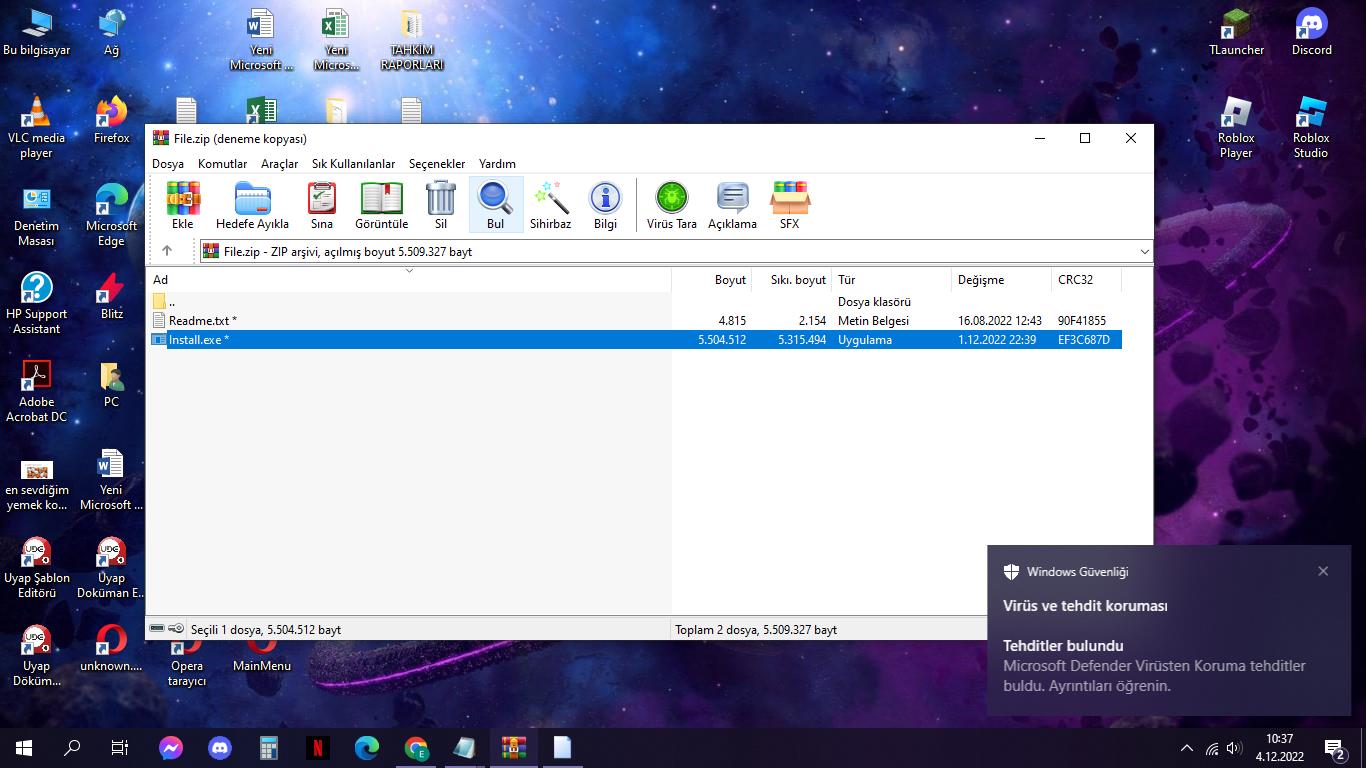
Task: Create SFX self-extracting archive
Action: (789, 205)
